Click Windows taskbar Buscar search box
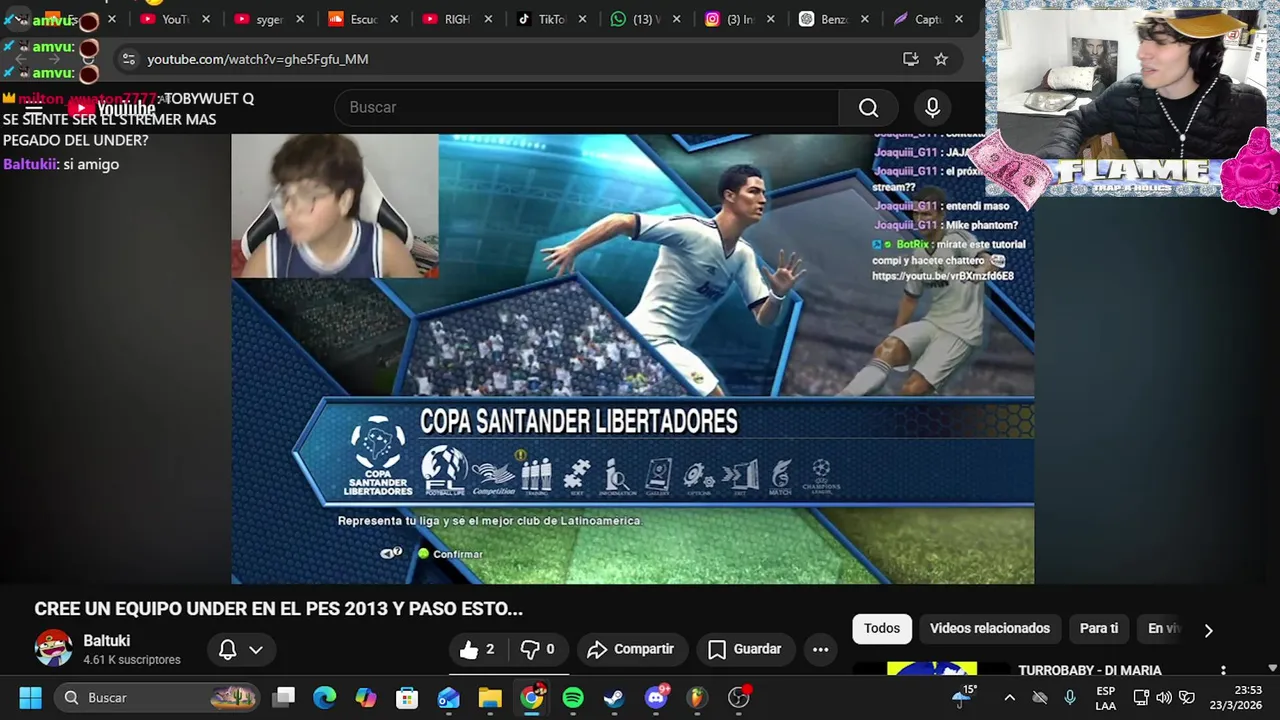Image resolution: width=1280 pixels, height=720 pixels. tap(157, 698)
